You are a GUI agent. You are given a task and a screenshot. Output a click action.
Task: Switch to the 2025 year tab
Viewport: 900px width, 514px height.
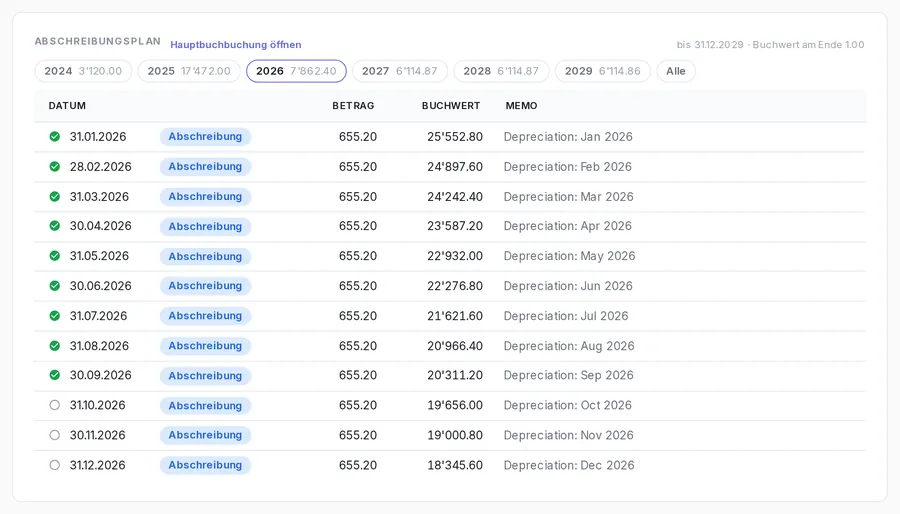[189, 71]
